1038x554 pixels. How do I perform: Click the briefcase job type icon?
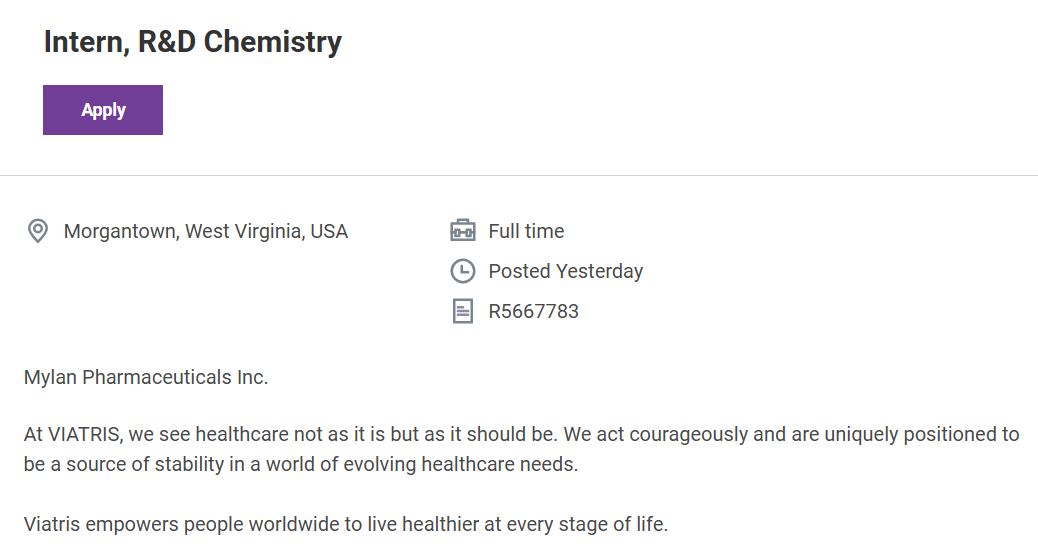(462, 232)
